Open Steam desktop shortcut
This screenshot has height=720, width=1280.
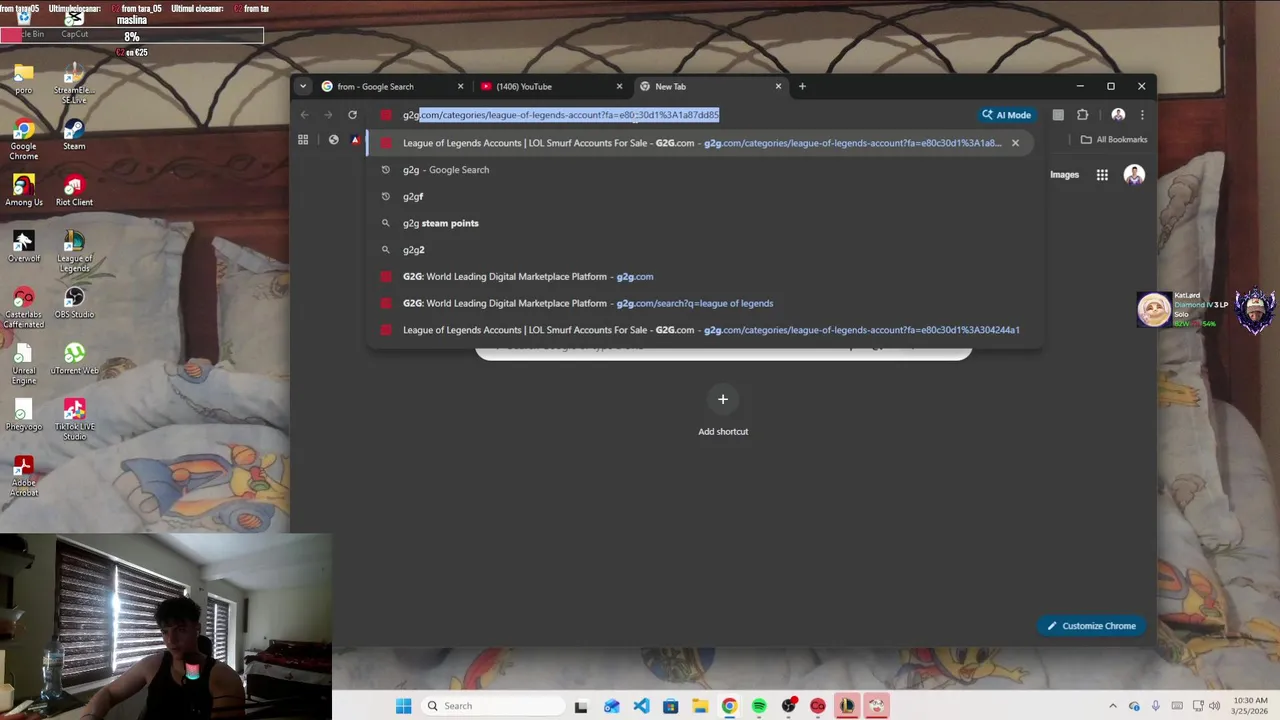pyautogui.click(x=74, y=135)
